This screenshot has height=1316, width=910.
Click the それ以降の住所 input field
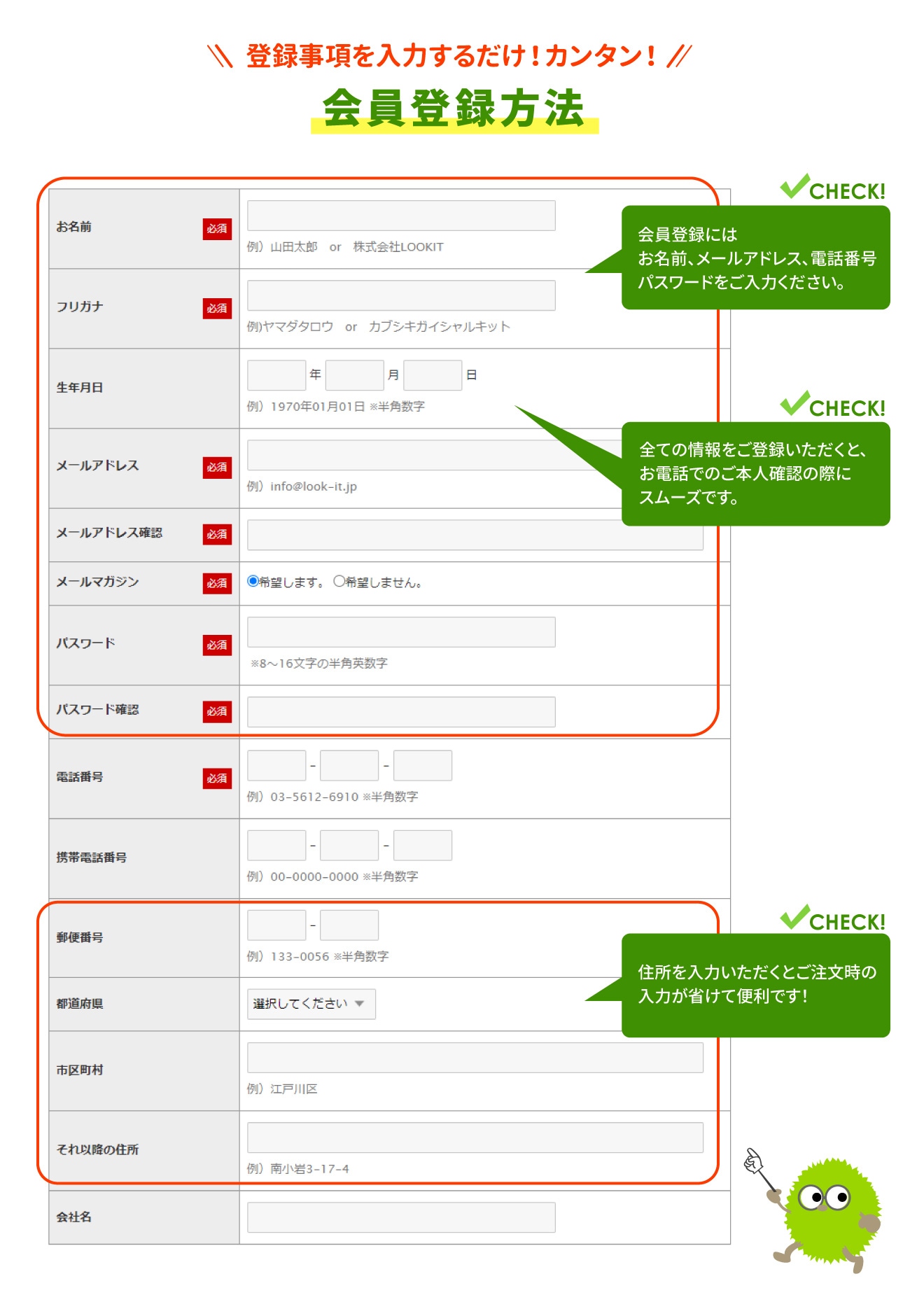click(475, 1137)
